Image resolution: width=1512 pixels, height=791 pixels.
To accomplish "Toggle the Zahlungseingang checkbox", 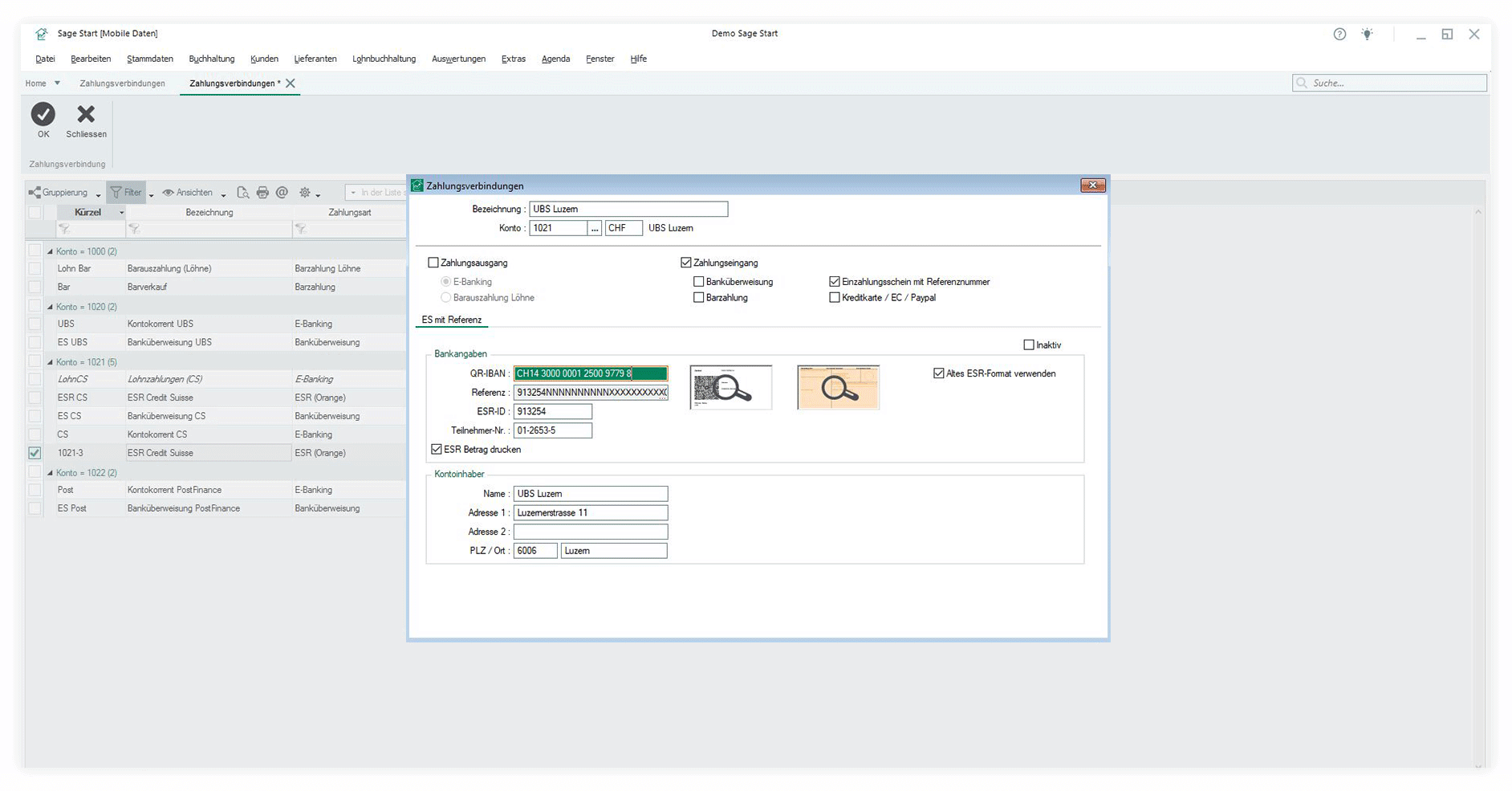I will (x=686, y=263).
